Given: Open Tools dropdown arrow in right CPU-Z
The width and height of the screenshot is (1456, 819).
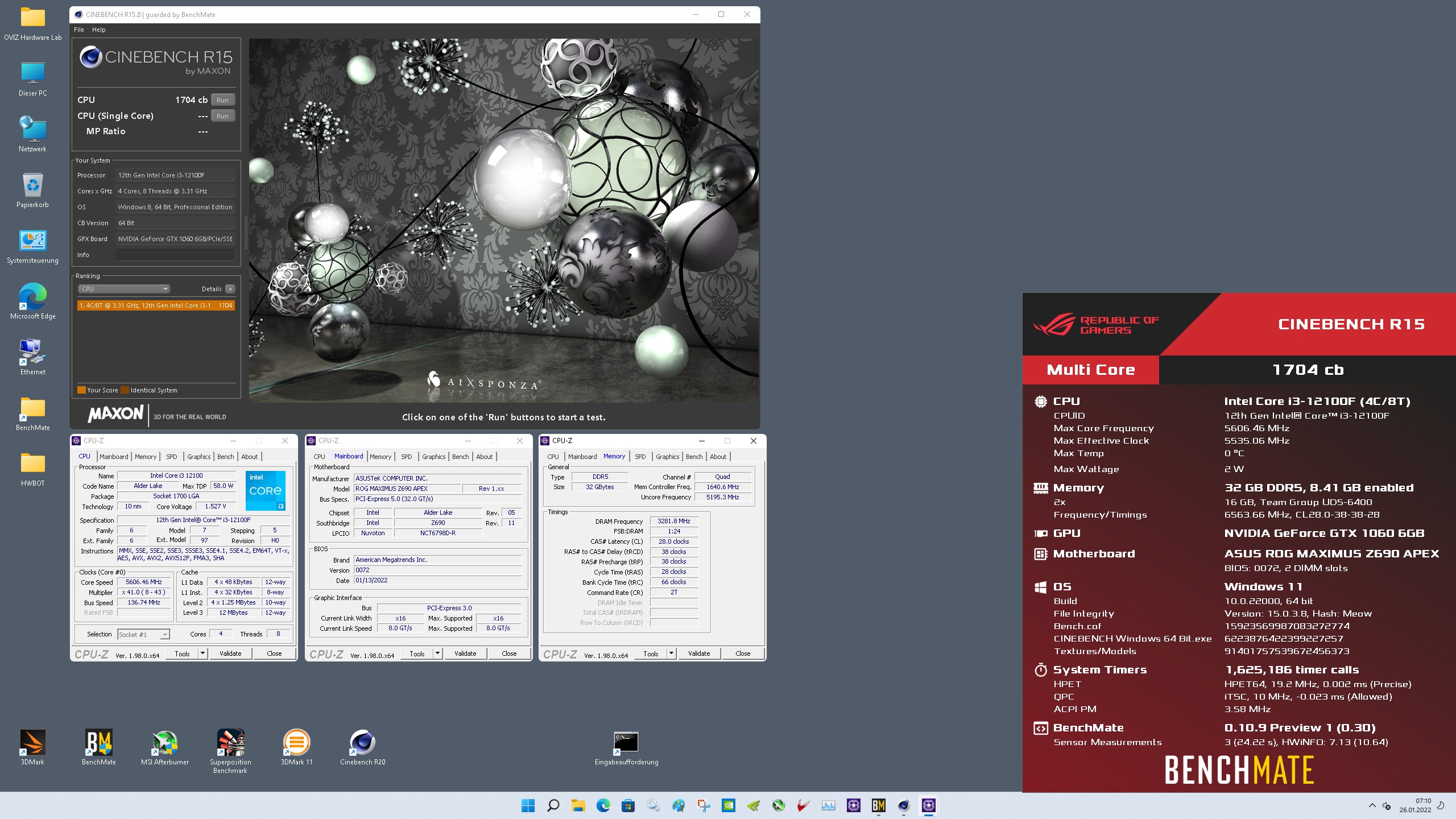Looking at the screenshot, I should [x=671, y=653].
